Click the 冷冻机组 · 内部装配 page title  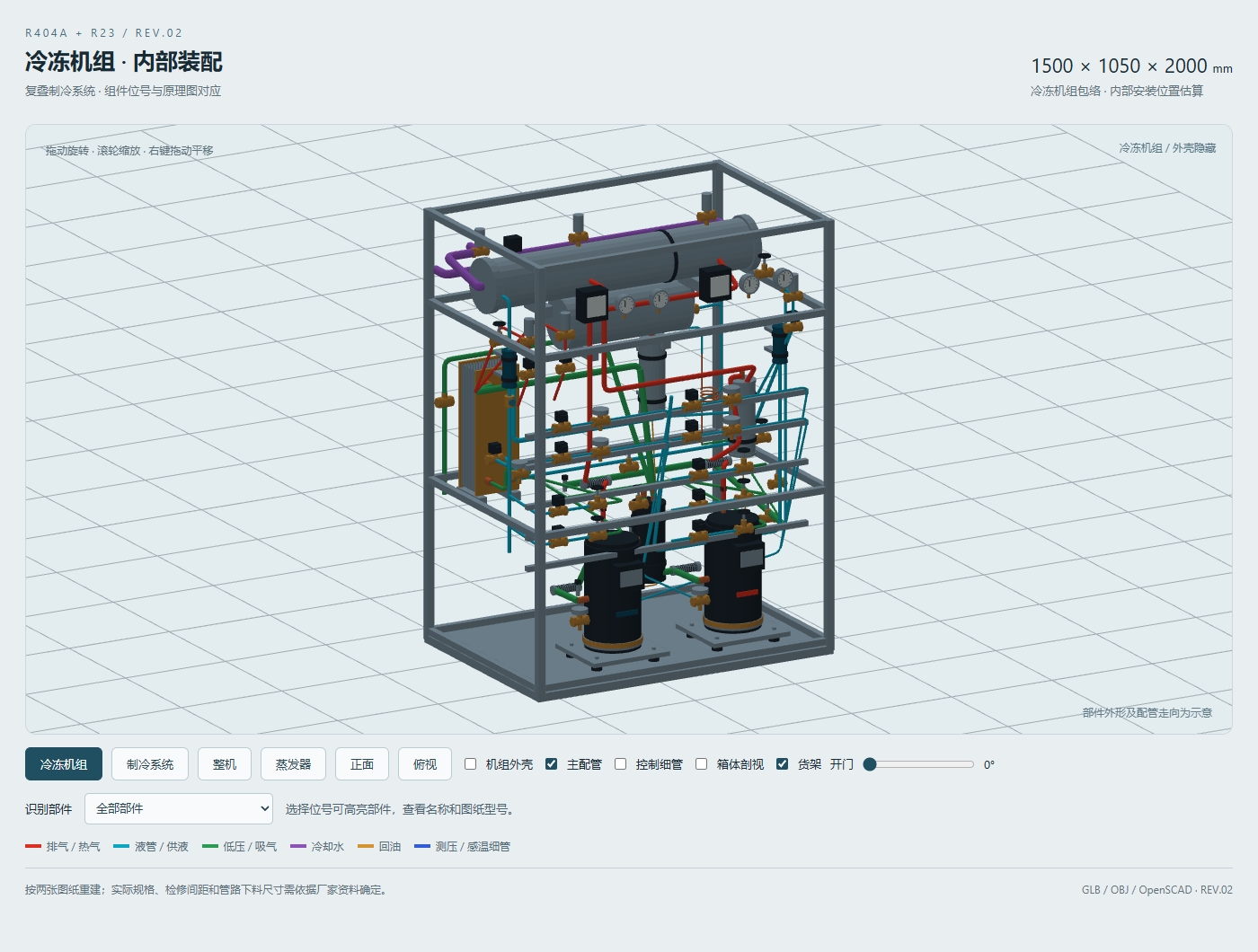pyautogui.click(x=124, y=62)
